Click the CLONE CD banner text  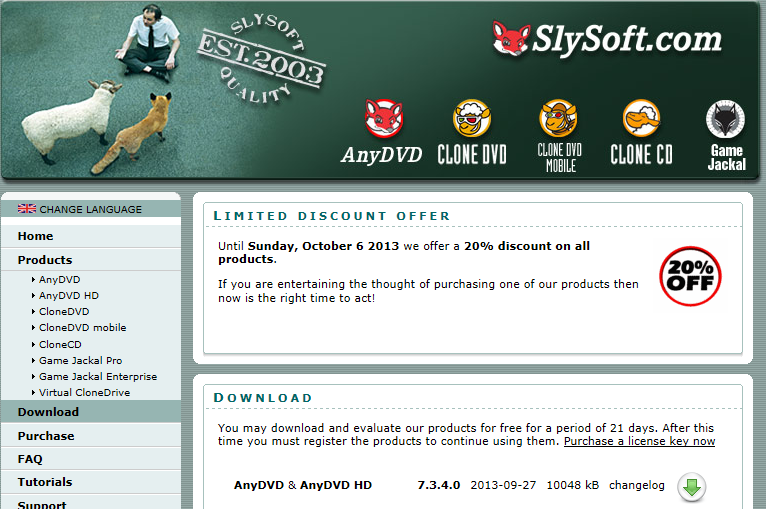pyautogui.click(x=641, y=154)
